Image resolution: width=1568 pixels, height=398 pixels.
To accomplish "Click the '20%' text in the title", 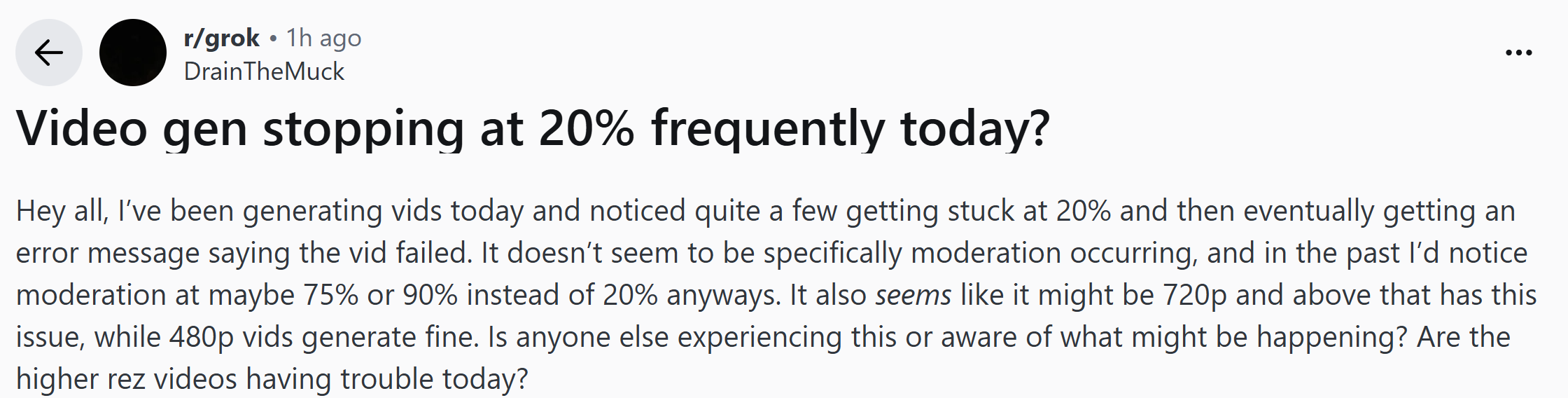I will pos(587,128).
